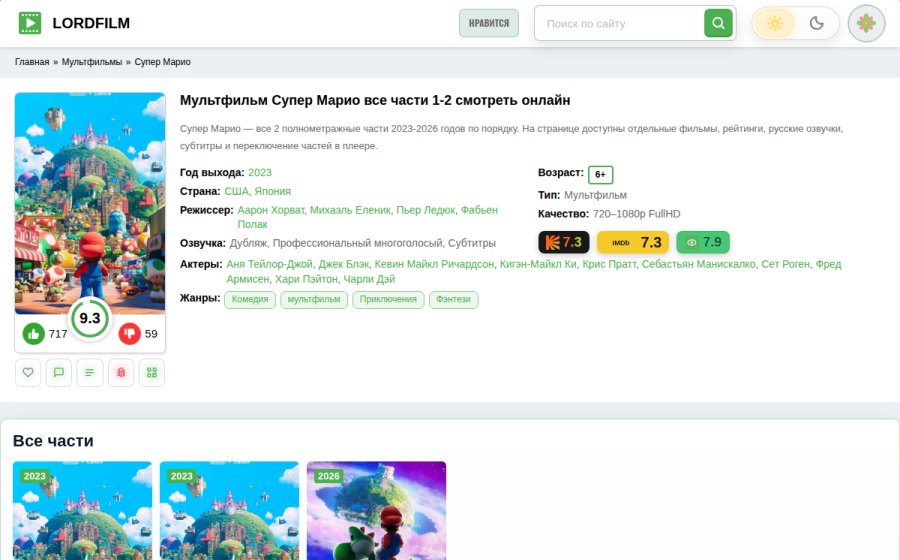Open the flower profile avatar menu
The image size is (900, 560).
click(x=866, y=24)
